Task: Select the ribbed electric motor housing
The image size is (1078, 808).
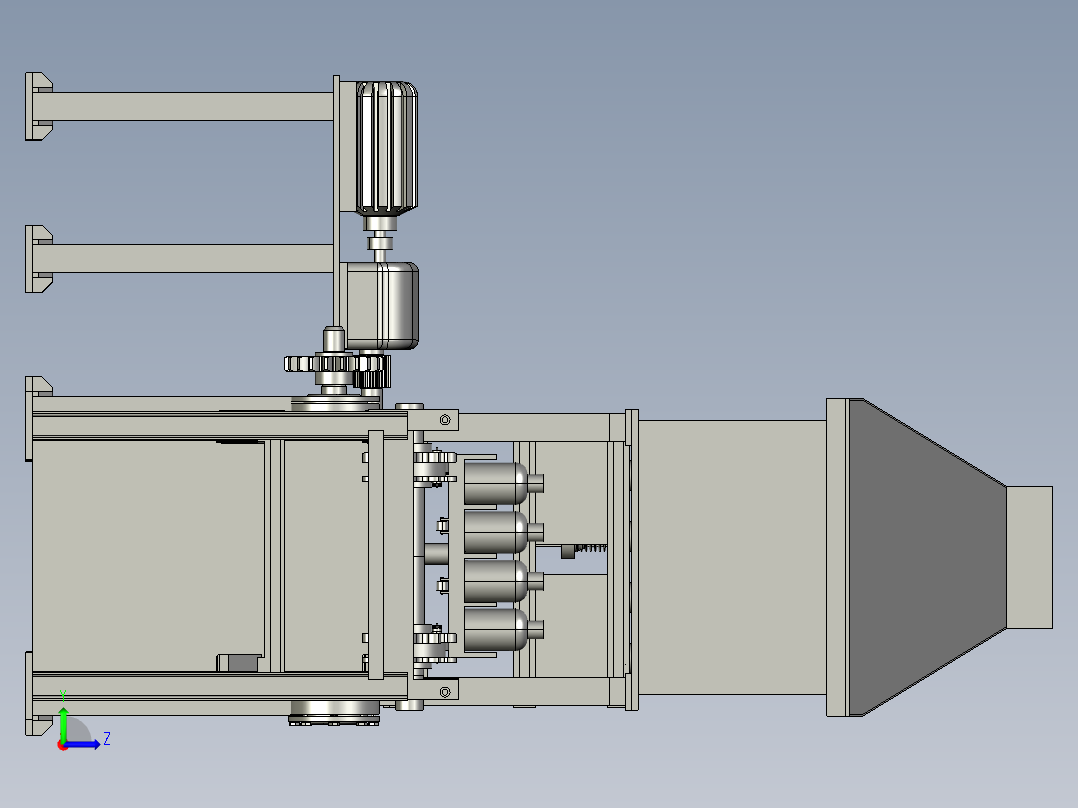Action: [x=386, y=147]
